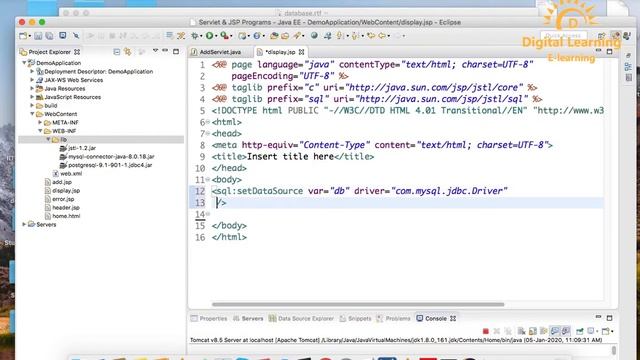
Task: Toggle Link with Editor in Project Explorer
Action: (128, 52)
